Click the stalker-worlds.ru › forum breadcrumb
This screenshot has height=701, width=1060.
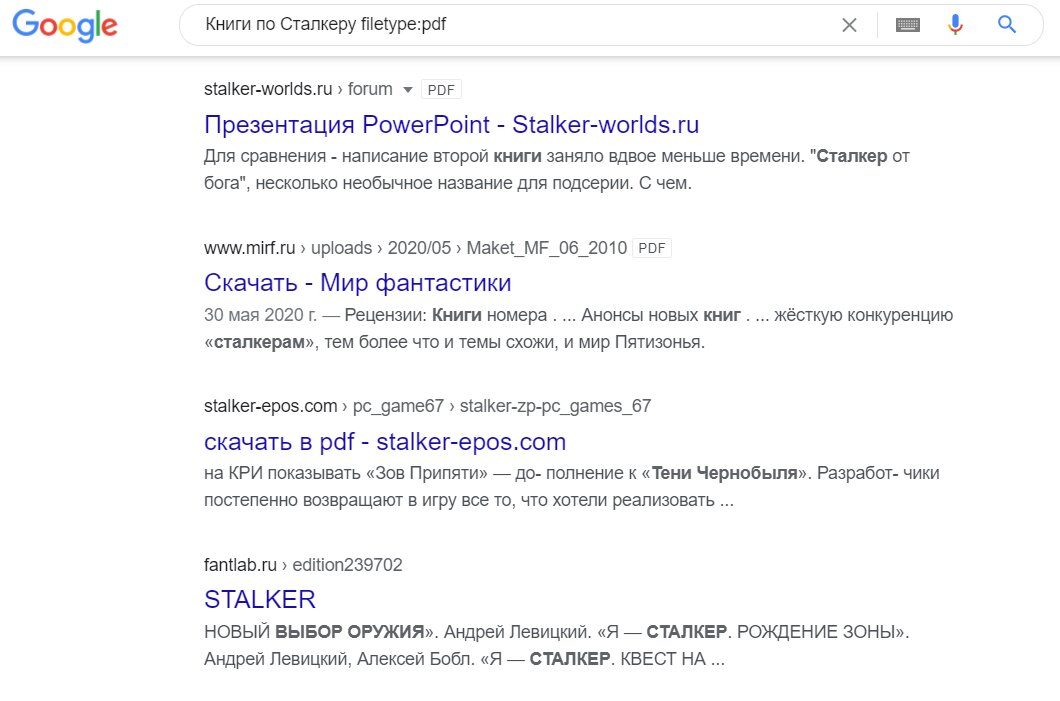[x=298, y=89]
